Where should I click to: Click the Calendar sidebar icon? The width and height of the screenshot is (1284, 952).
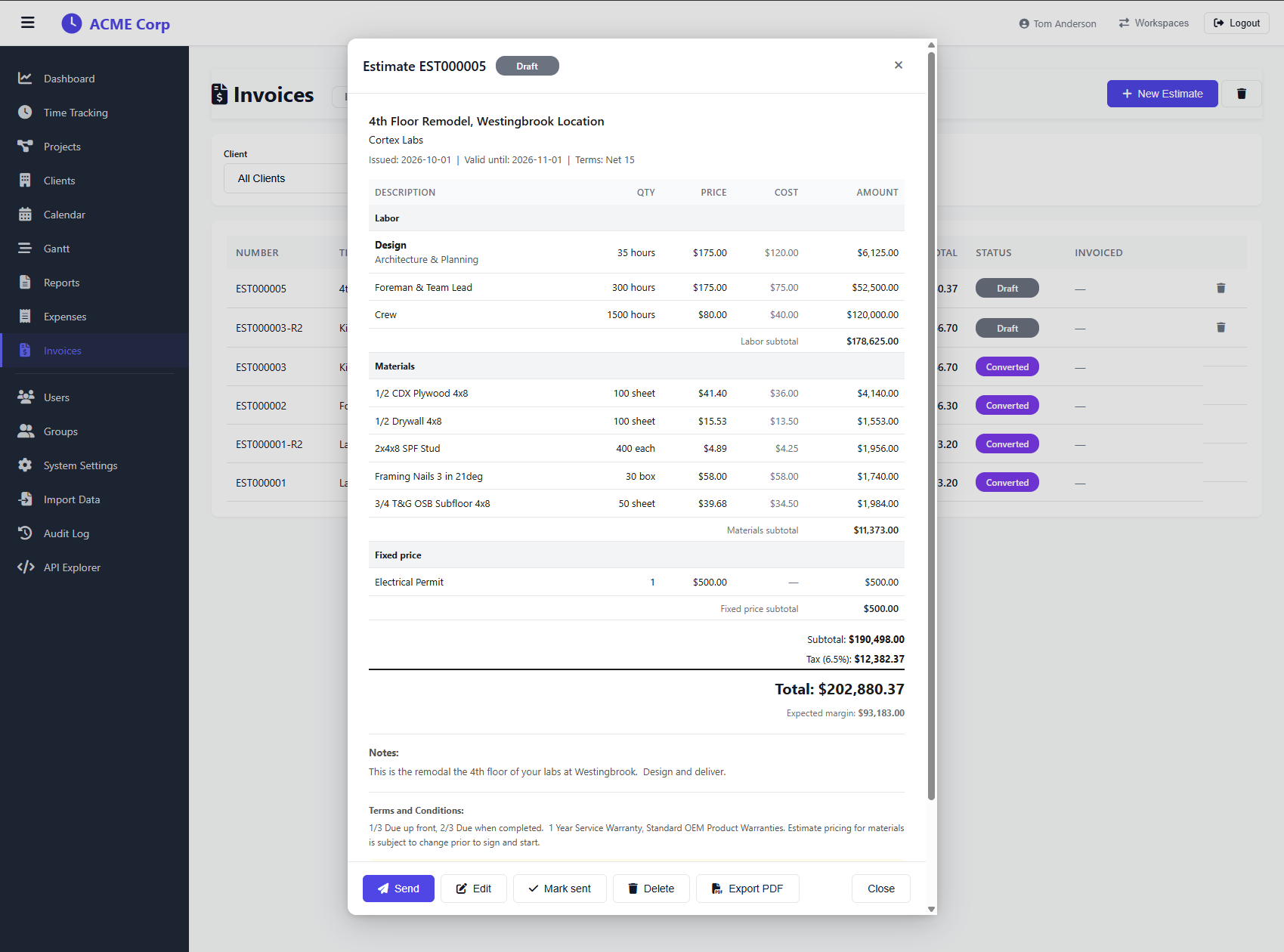click(25, 215)
